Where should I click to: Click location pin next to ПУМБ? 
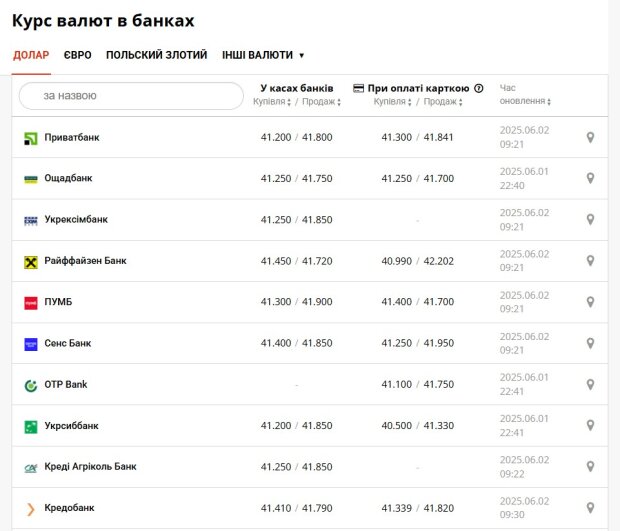click(x=590, y=302)
